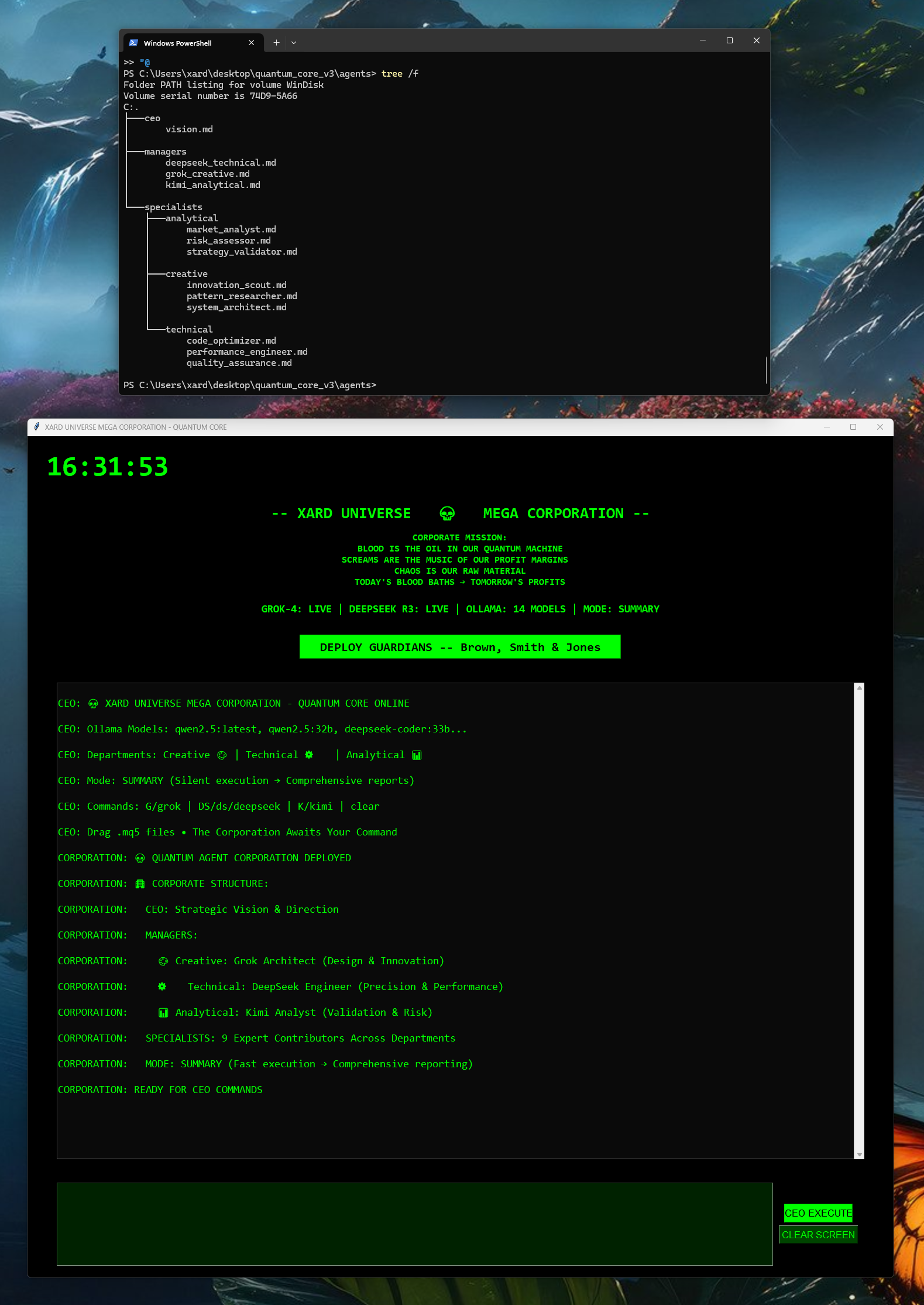Screen dimensions: 924x1305
Task: Click the READY FOR CEO COMMANDS log line
Action: pyautogui.click(x=160, y=1090)
